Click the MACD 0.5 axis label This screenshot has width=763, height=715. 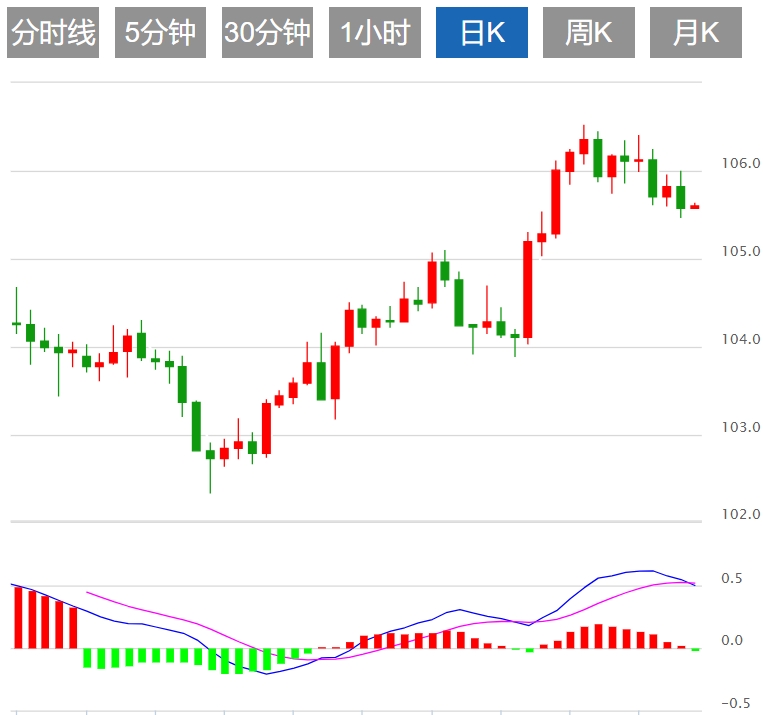click(x=732, y=578)
